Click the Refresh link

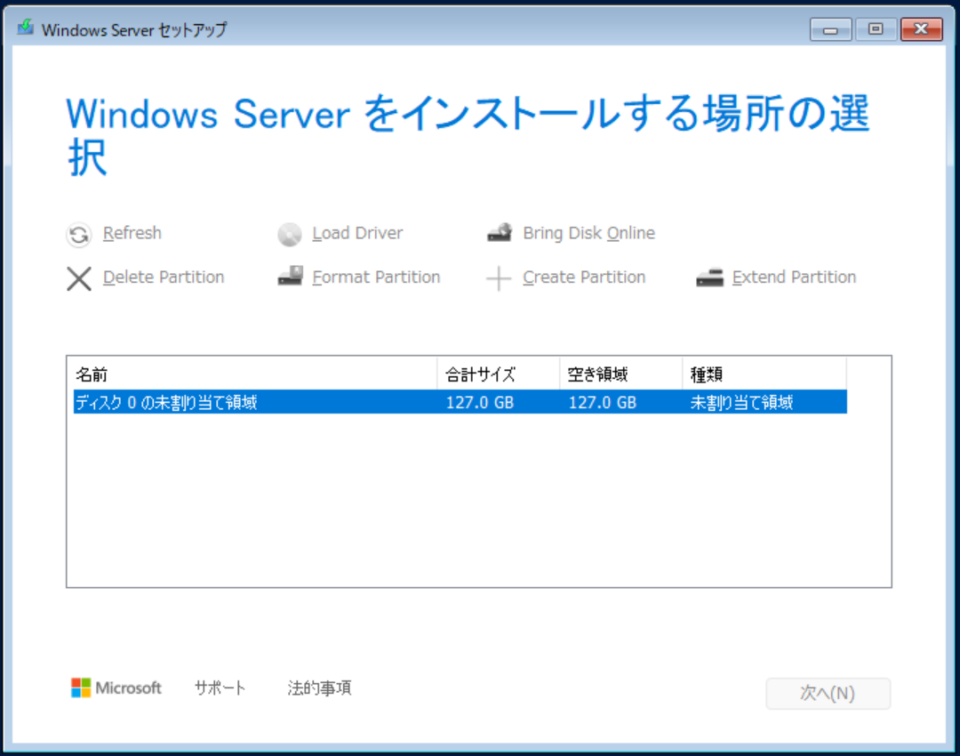coord(132,233)
